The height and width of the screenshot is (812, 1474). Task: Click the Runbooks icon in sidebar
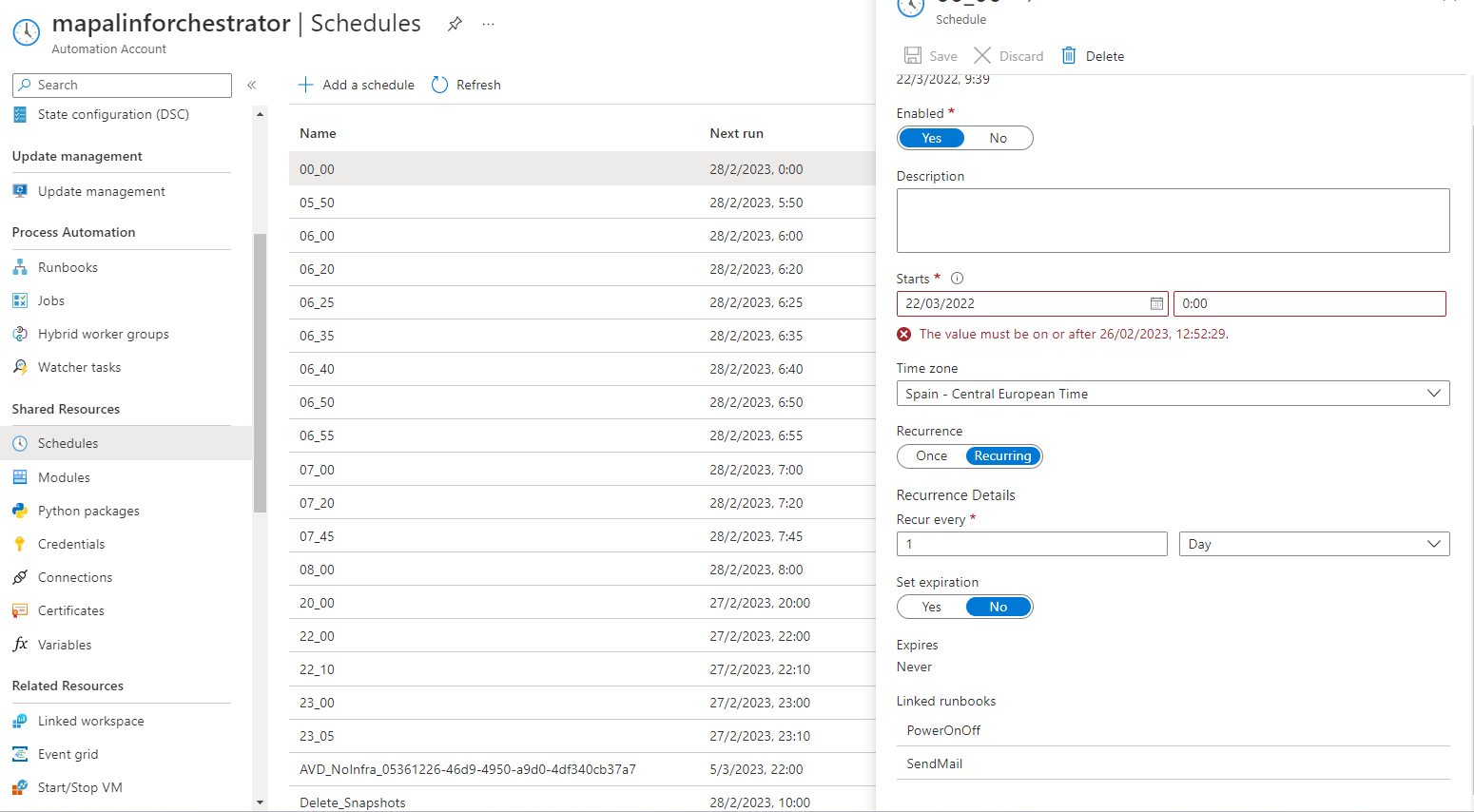pyautogui.click(x=20, y=268)
